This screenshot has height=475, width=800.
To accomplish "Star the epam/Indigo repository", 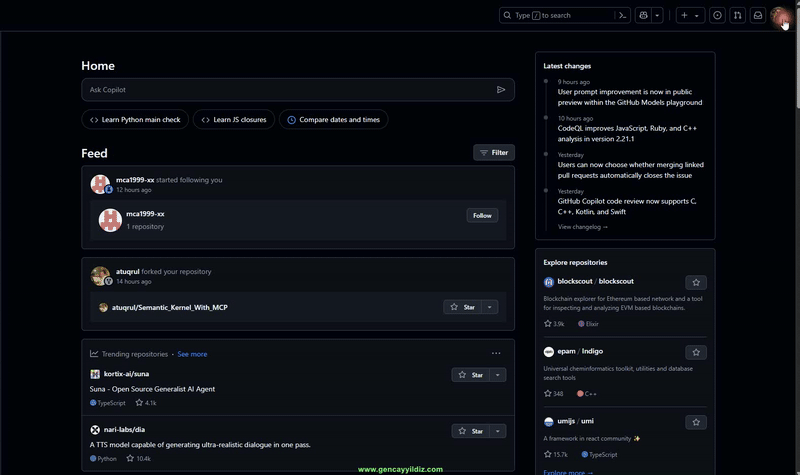I will coord(696,352).
